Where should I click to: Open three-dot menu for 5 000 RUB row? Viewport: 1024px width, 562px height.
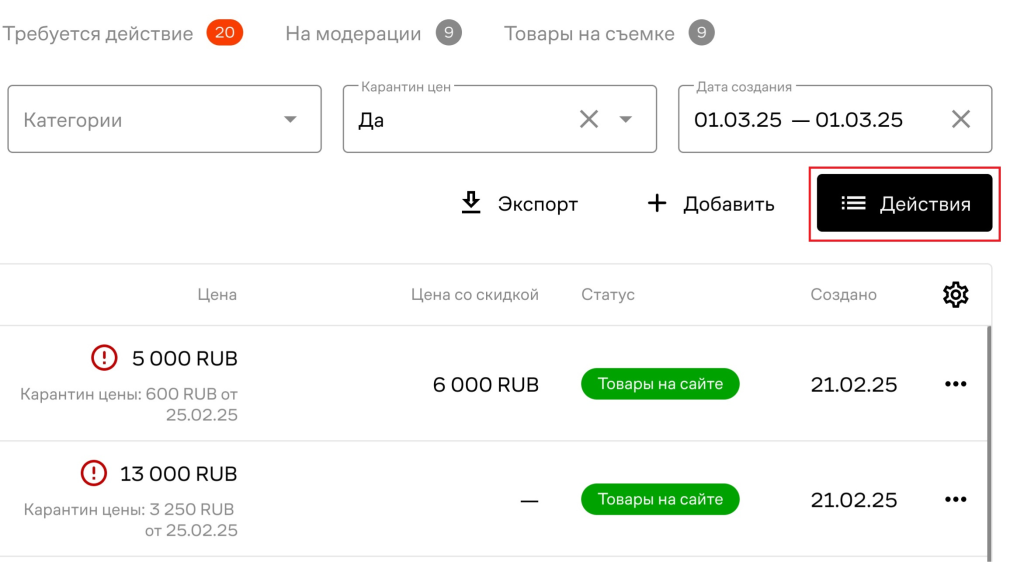[955, 384]
